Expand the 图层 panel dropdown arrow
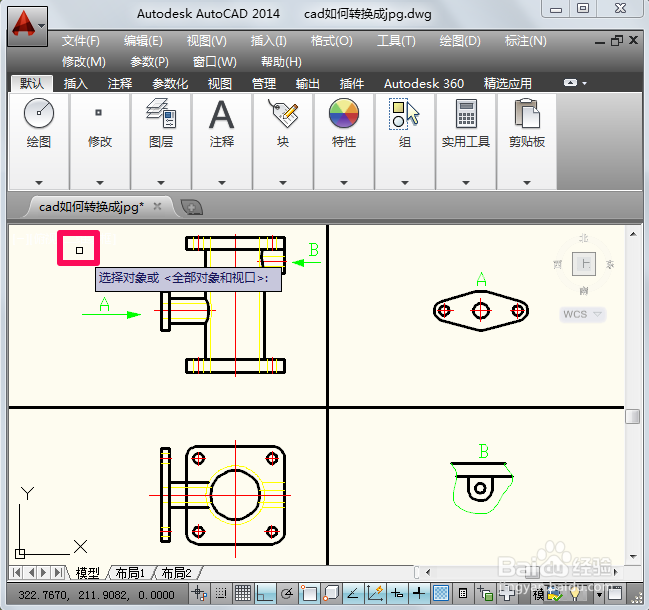 click(x=161, y=183)
